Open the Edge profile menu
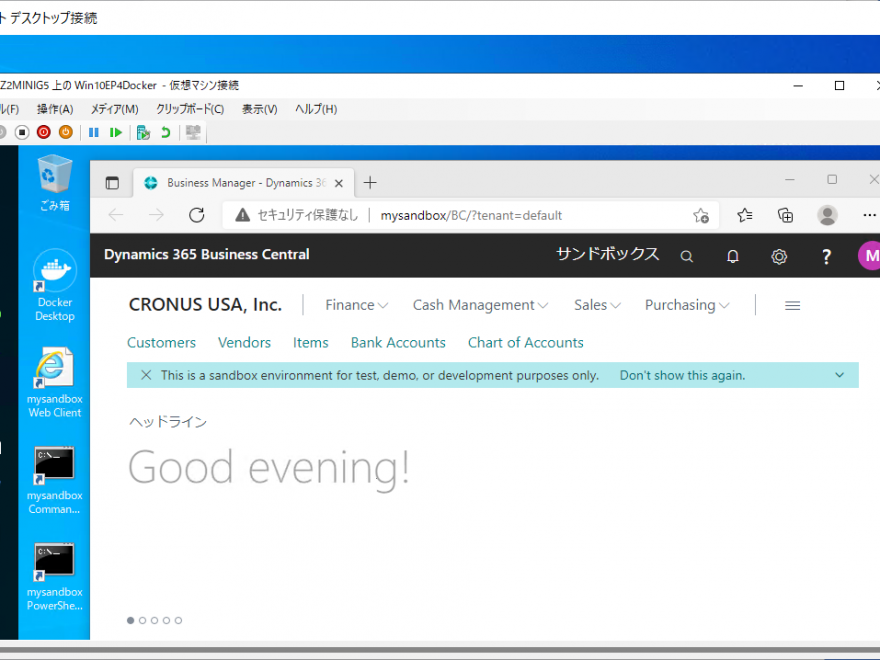Screen dimensions: 880x660 click(x=827, y=215)
